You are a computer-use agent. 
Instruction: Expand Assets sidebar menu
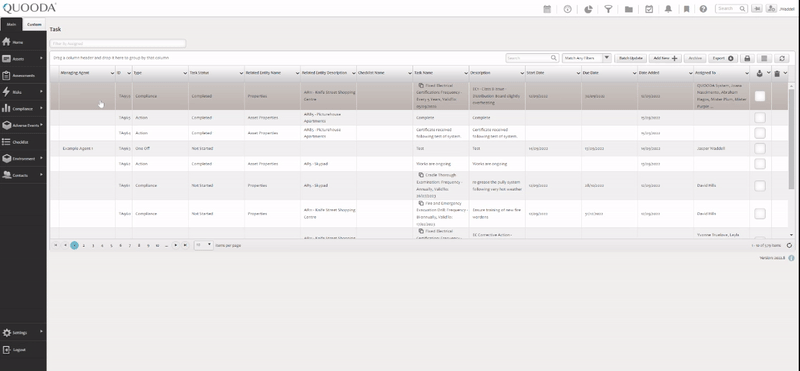point(23,59)
